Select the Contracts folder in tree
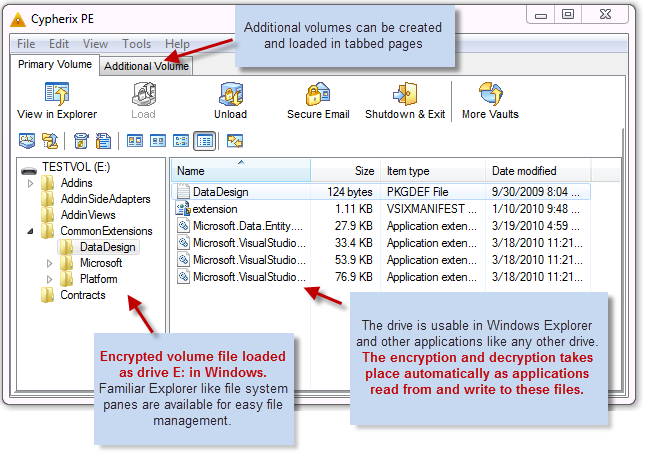Screen dimensions: 652x456 (x=83, y=295)
